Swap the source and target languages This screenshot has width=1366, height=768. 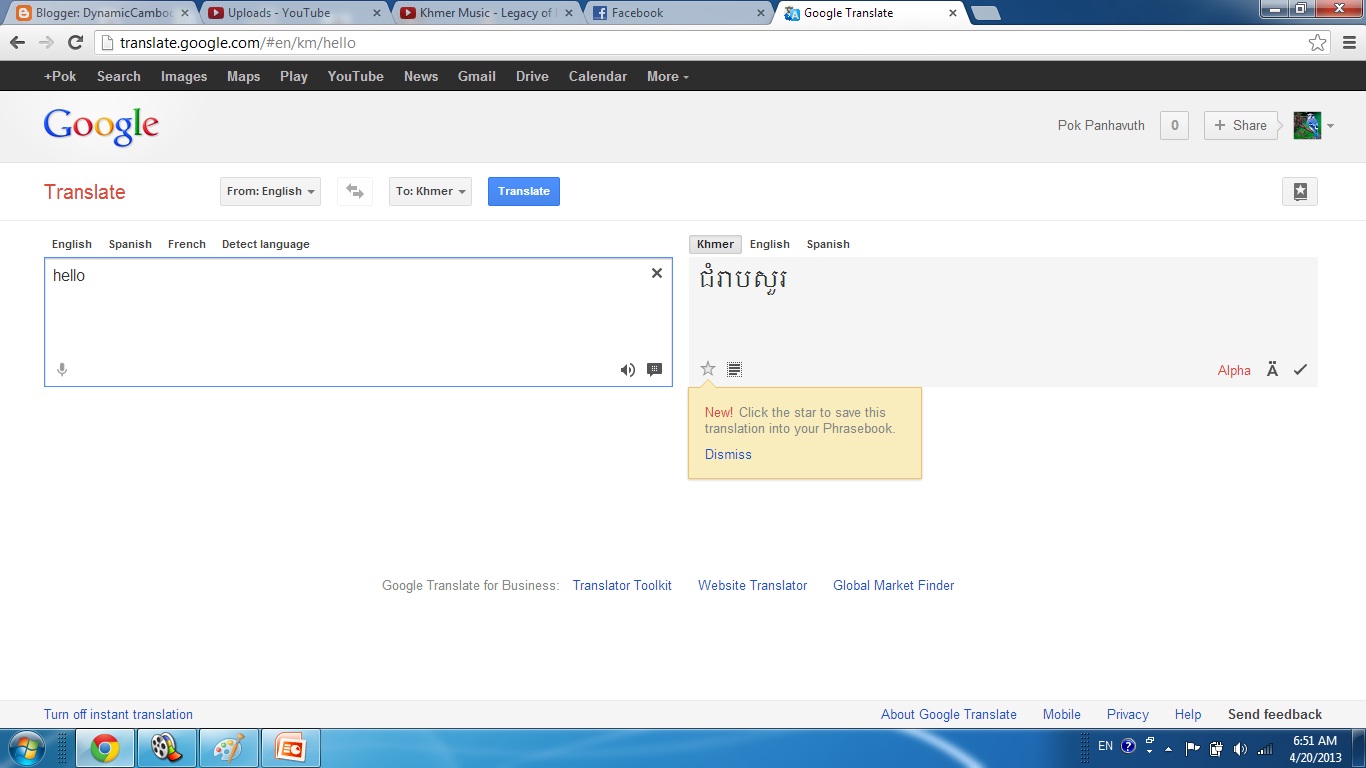point(355,191)
